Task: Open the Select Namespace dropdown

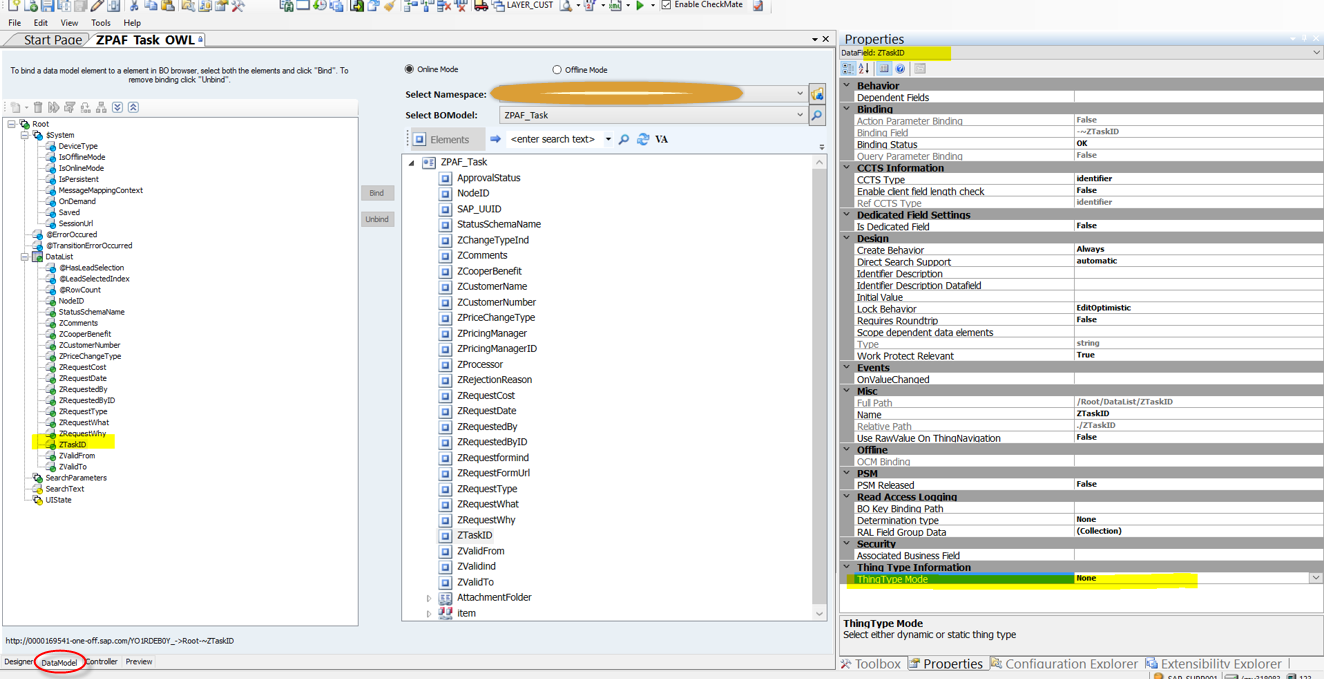Action: [x=799, y=94]
